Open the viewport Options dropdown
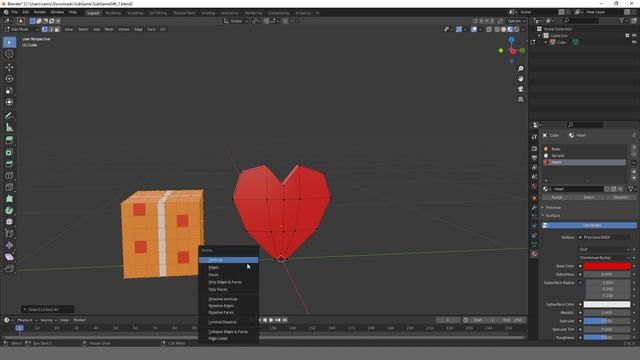 516,21
